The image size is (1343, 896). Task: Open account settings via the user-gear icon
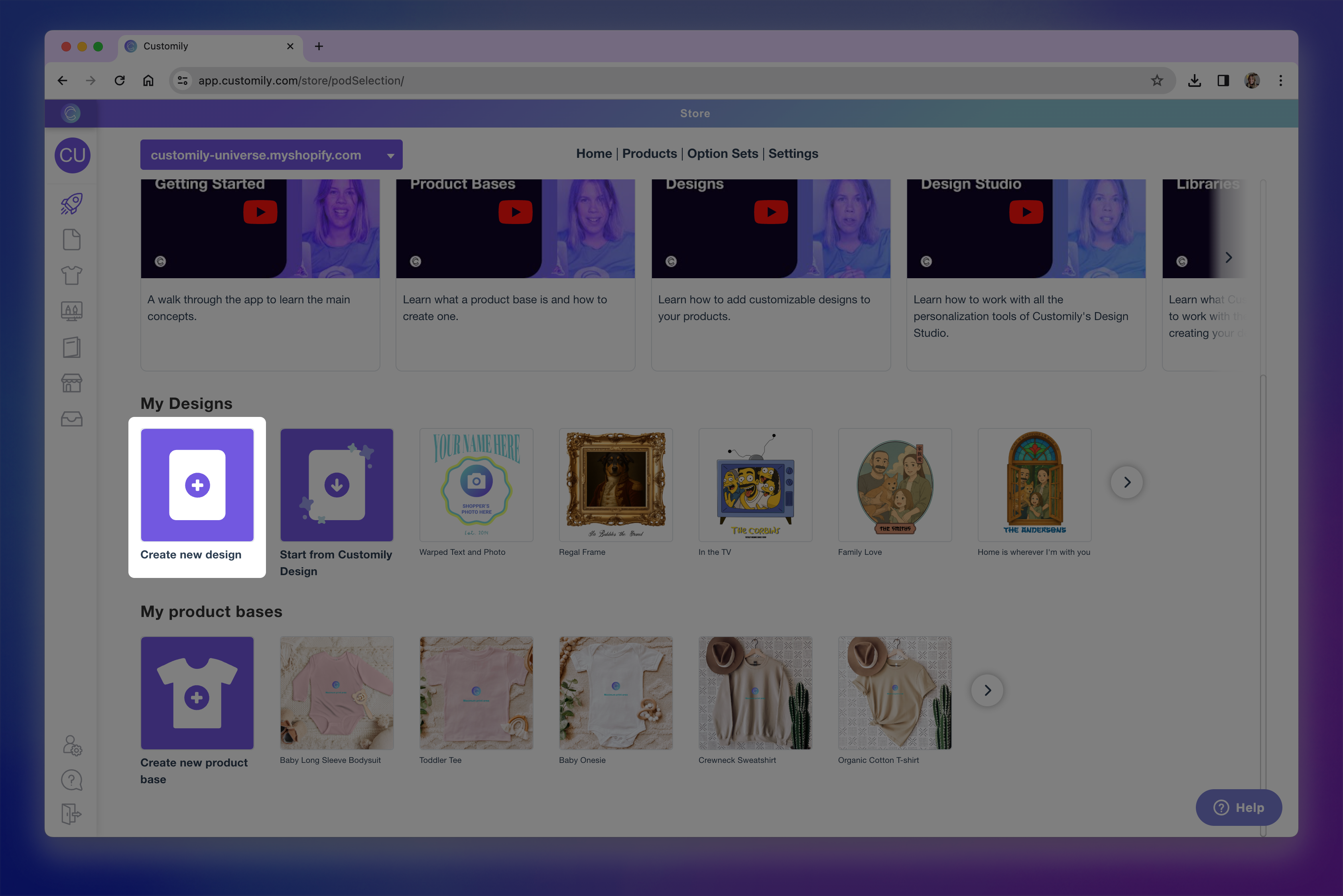(x=71, y=746)
